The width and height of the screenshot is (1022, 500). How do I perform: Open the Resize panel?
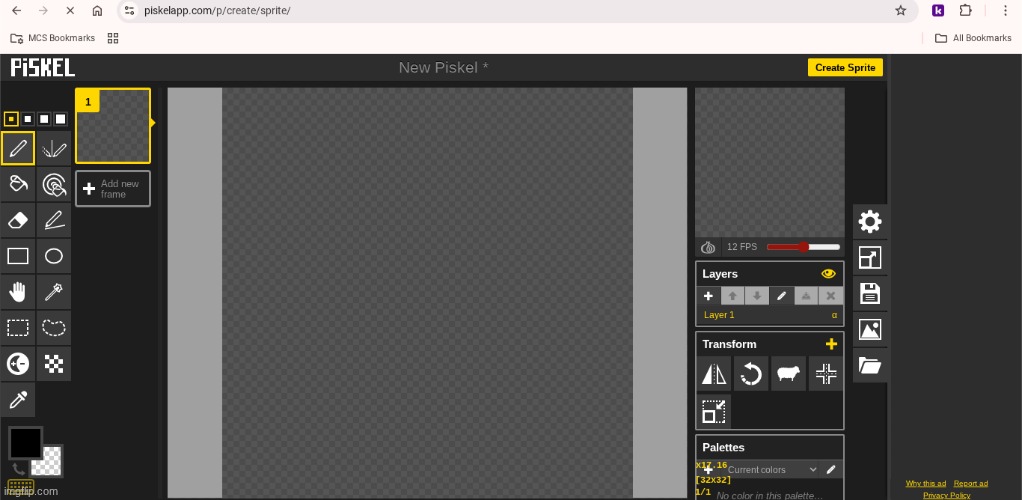pos(870,257)
